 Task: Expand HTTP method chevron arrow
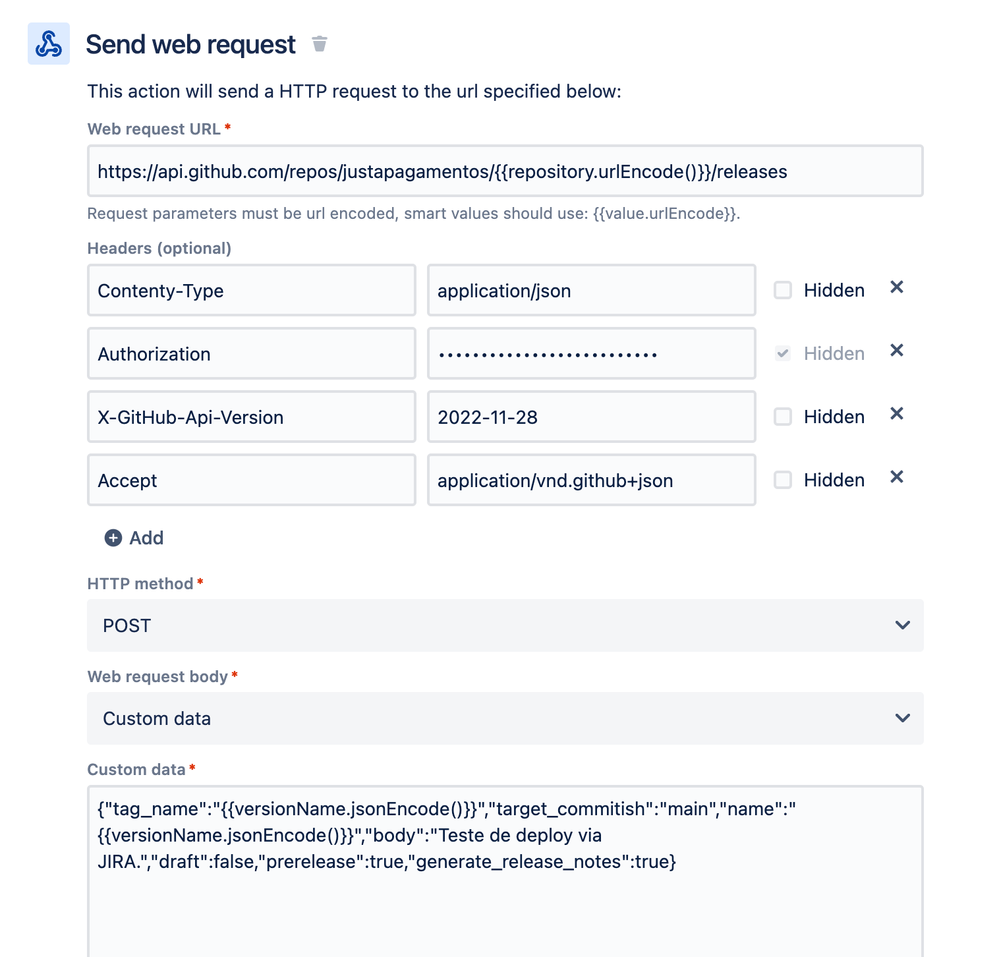902,626
